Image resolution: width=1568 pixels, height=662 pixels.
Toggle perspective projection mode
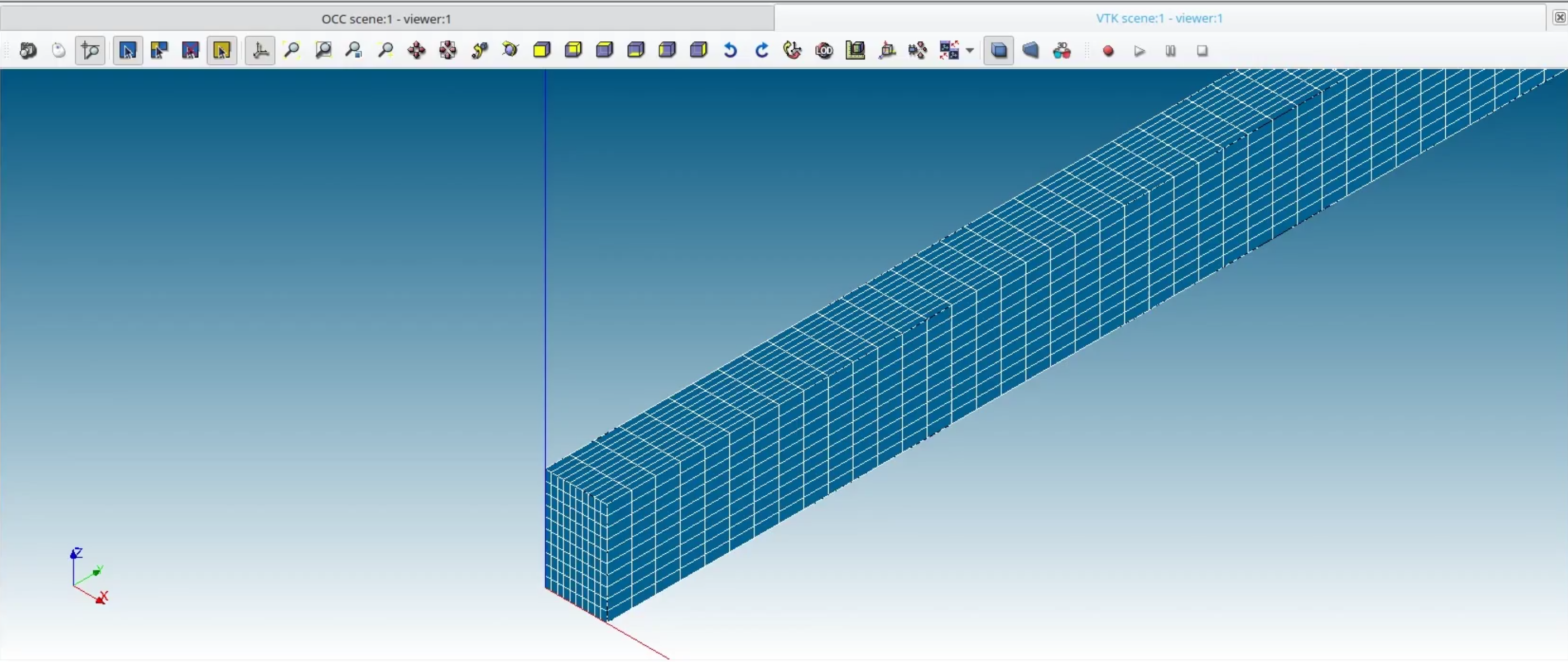tap(1031, 51)
